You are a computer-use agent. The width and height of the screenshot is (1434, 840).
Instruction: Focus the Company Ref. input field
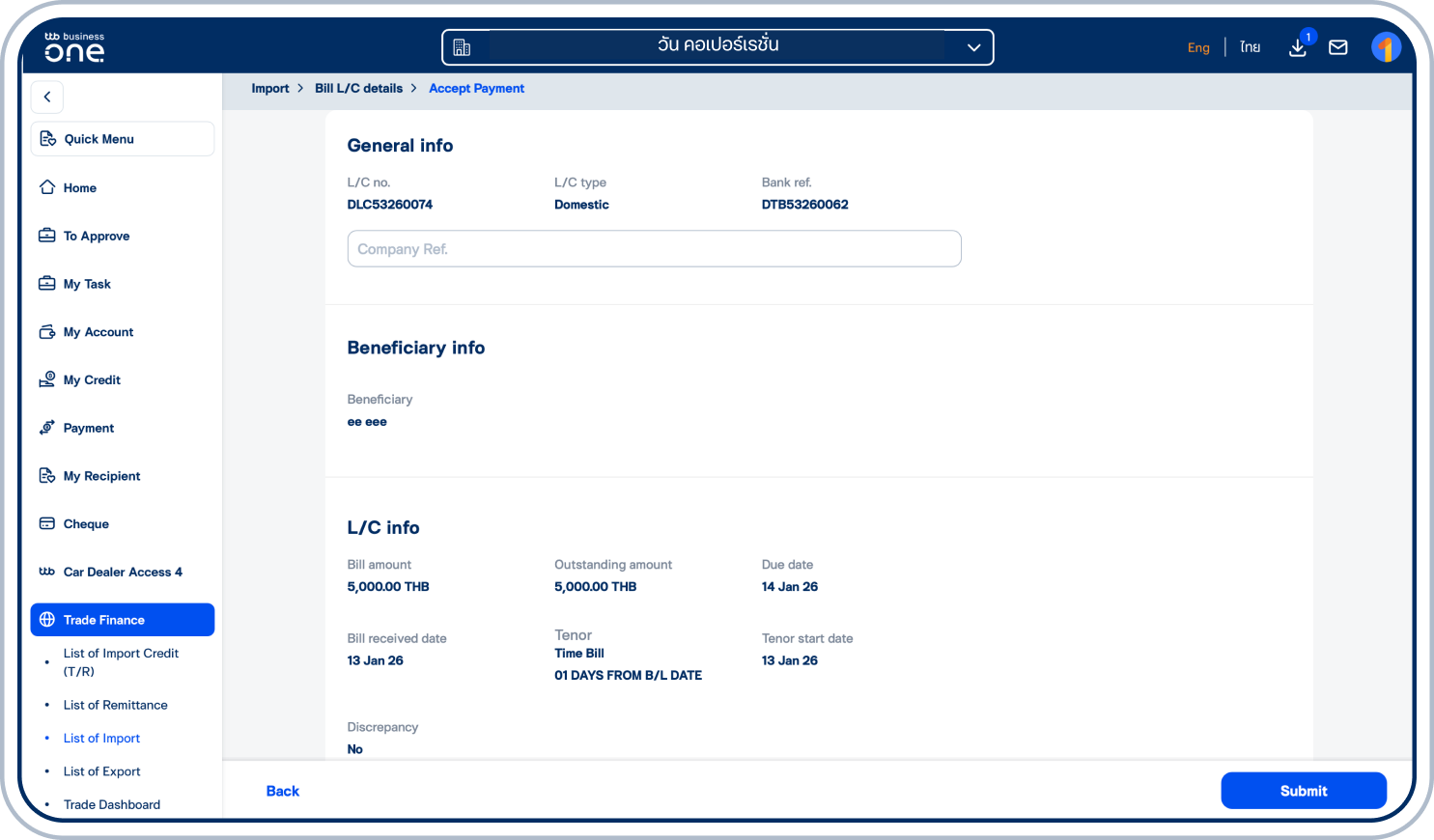[654, 249]
